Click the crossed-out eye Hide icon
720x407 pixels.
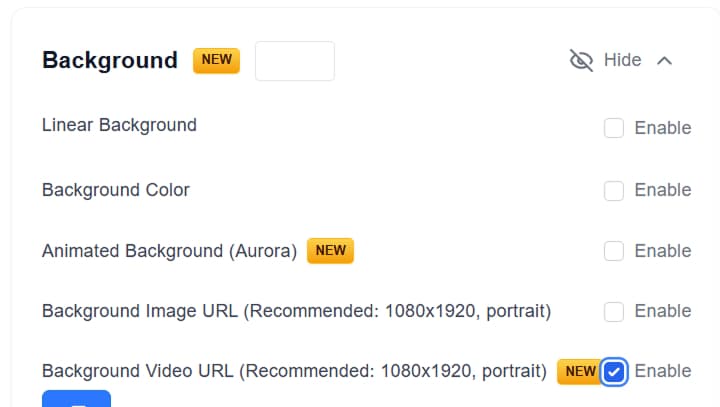(581, 61)
